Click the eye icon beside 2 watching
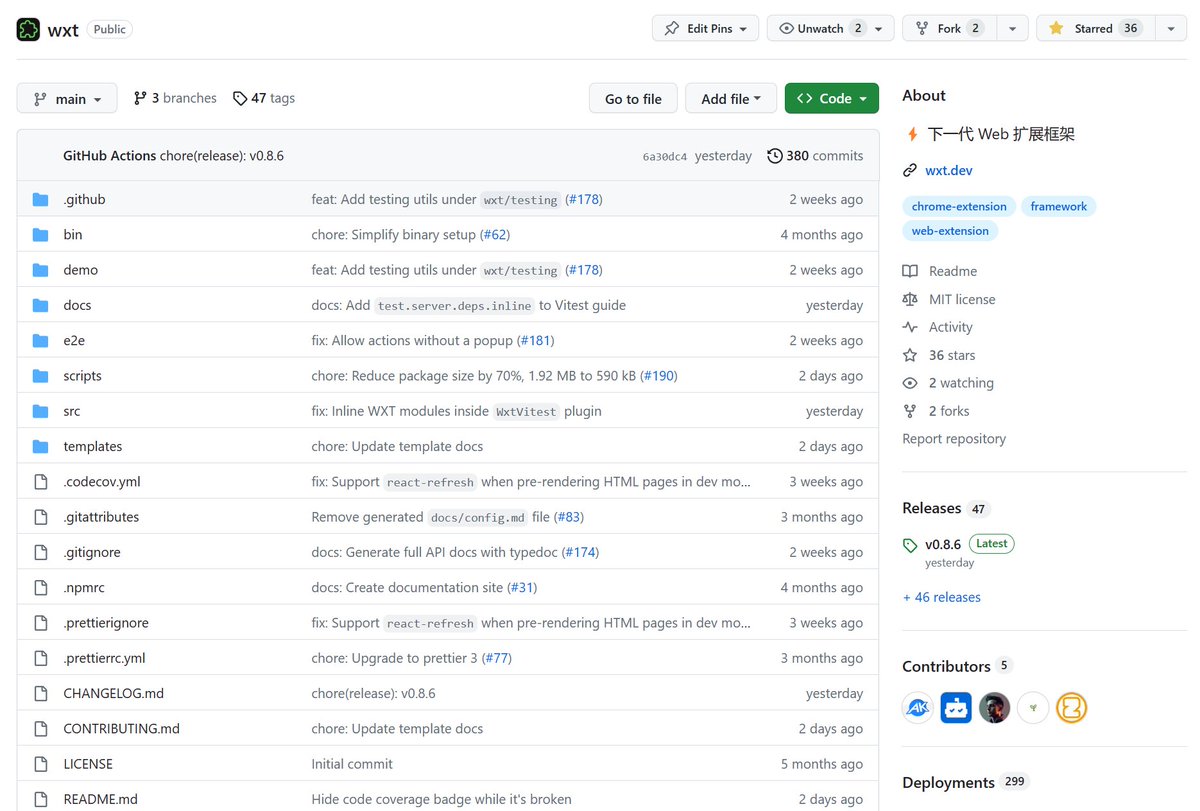This screenshot has height=811, width=1200. (910, 383)
